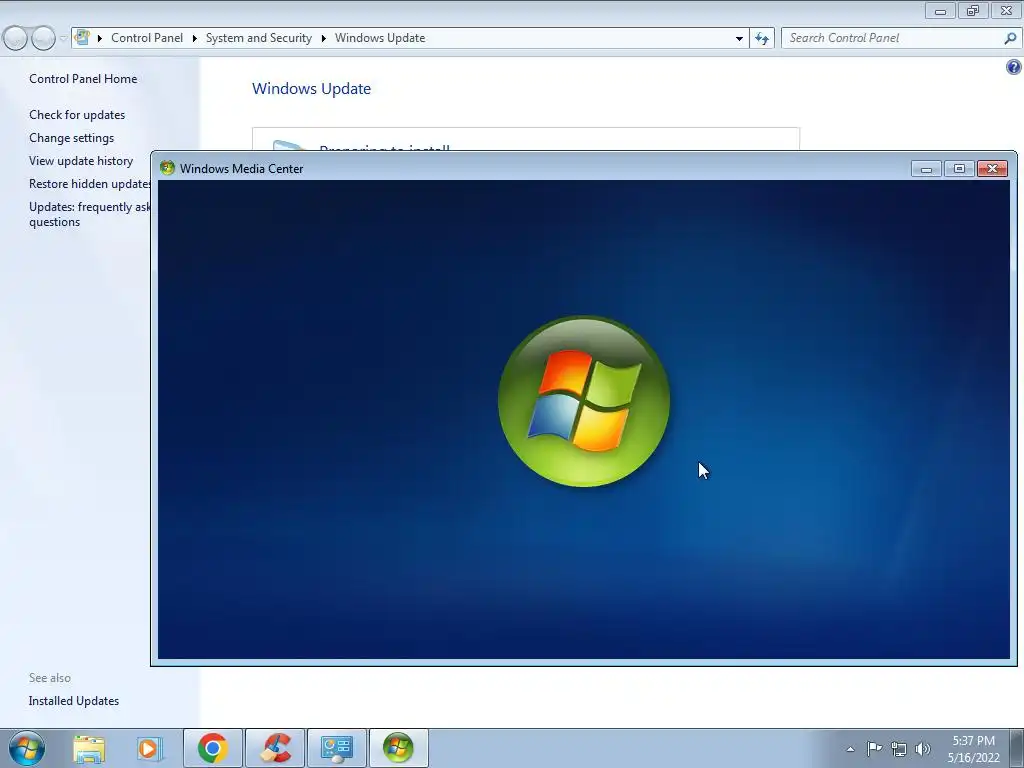Select Windows Update breadcrumb

point(380,38)
